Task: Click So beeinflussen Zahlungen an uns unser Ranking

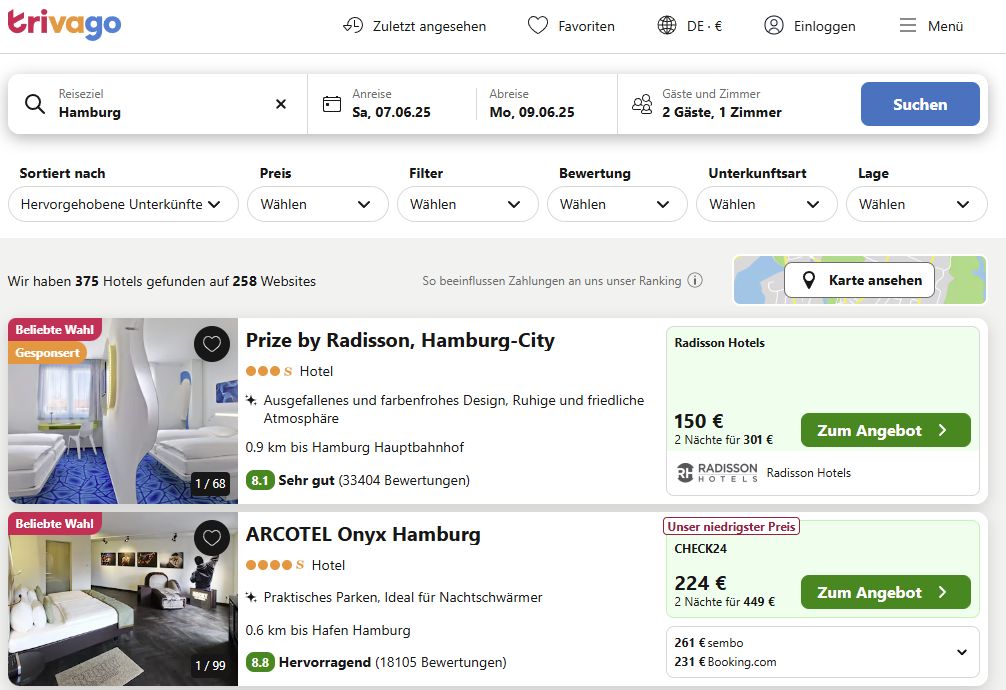Action: tap(552, 280)
